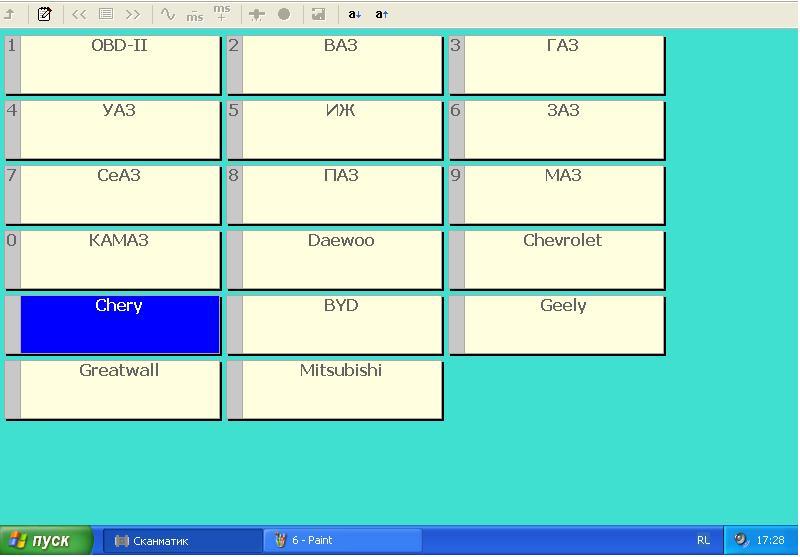This screenshot has height=557, width=800.
Task: Increase font size with 'a↑' icon
Action: (x=382, y=14)
